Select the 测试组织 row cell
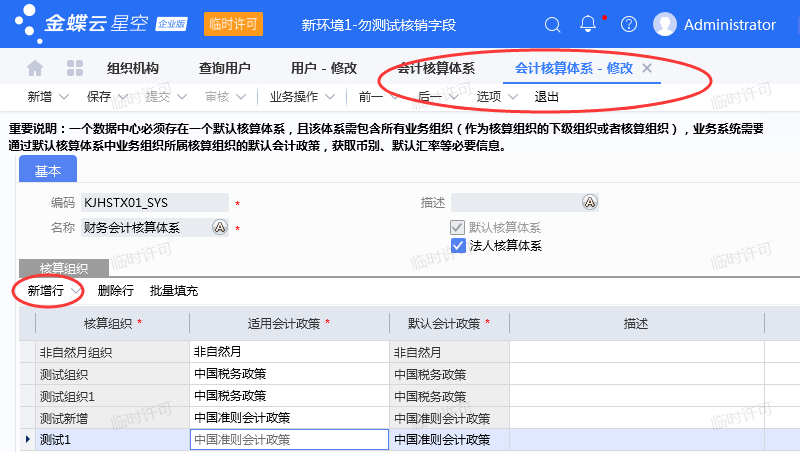This screenshot has width=800, height=452. 113,374
